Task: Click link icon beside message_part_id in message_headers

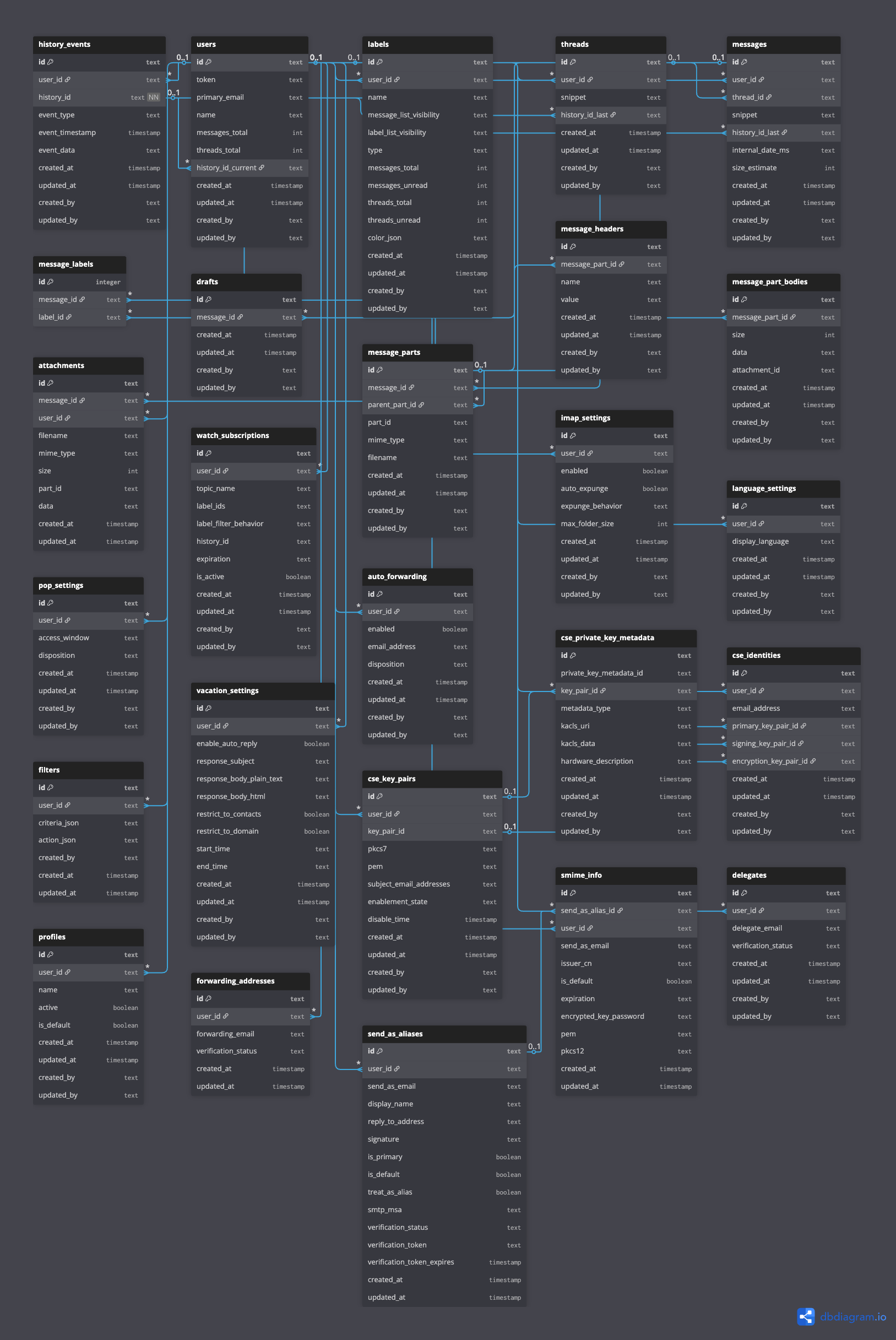Action: 622,264
